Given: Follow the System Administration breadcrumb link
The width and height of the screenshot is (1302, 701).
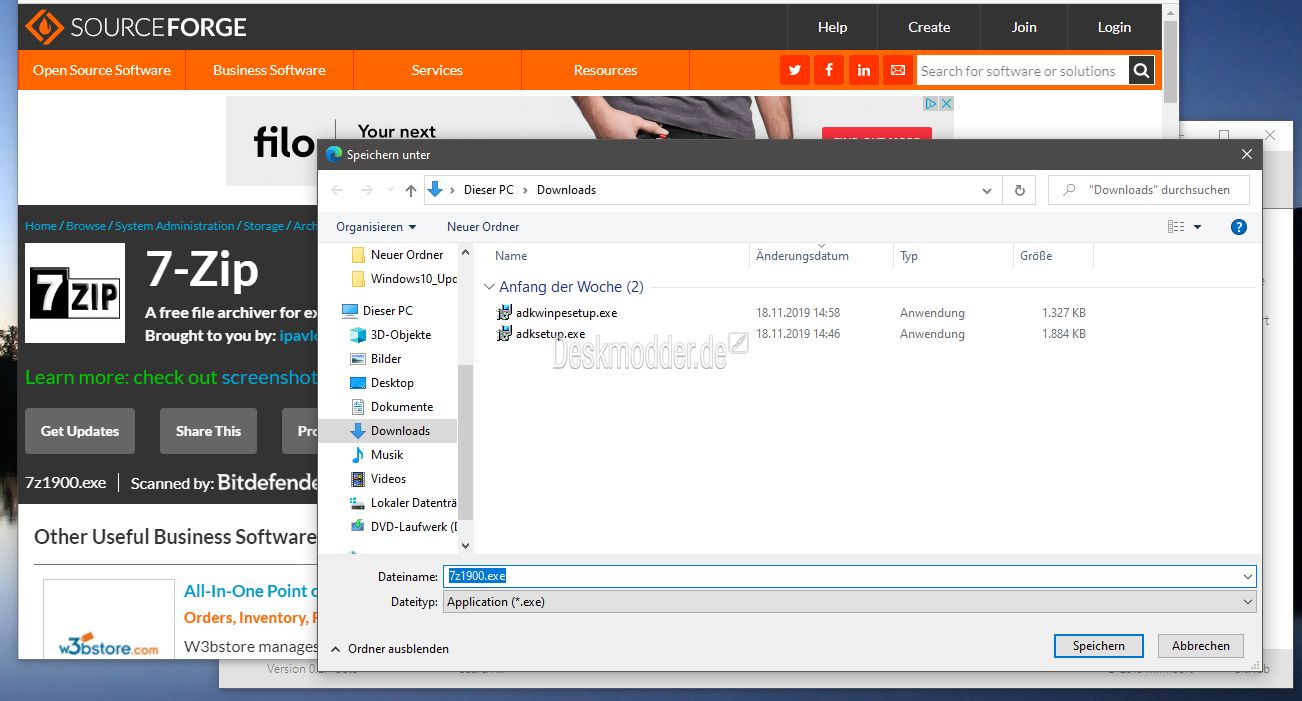Looking at the screenshot, I should pos(175,226).
